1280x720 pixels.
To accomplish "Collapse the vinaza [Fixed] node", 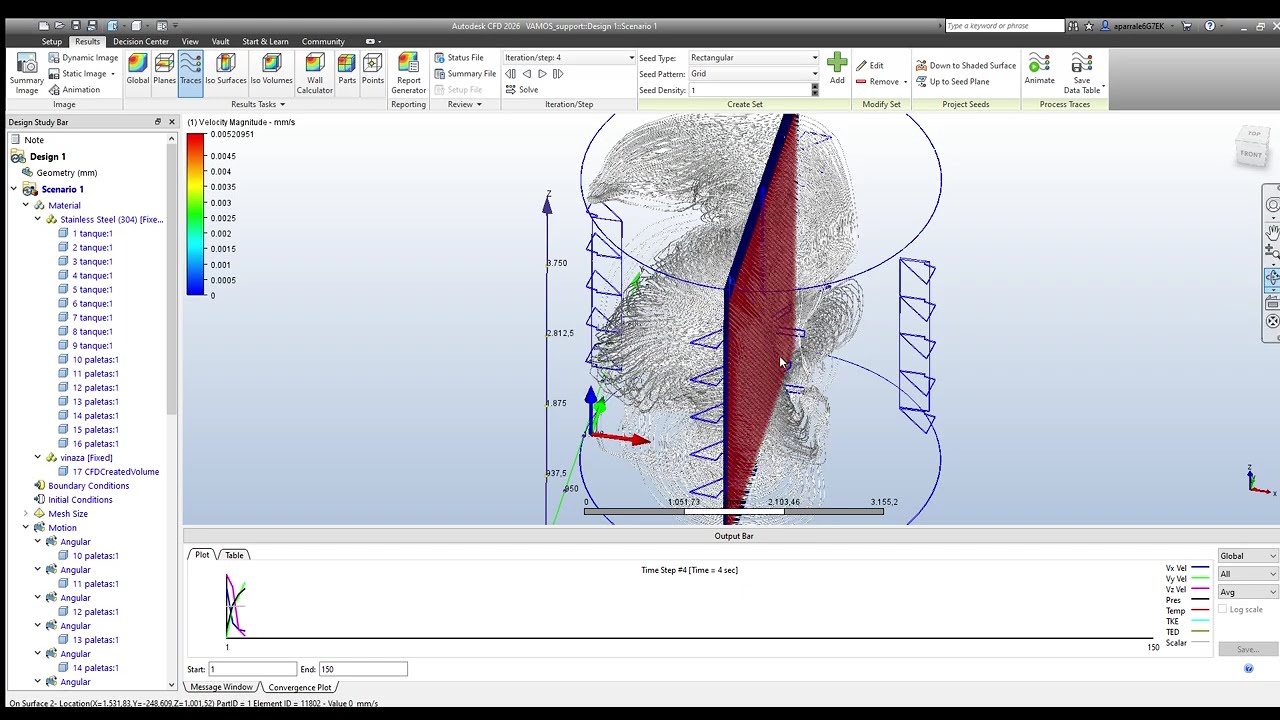I will tap(38, 457).
